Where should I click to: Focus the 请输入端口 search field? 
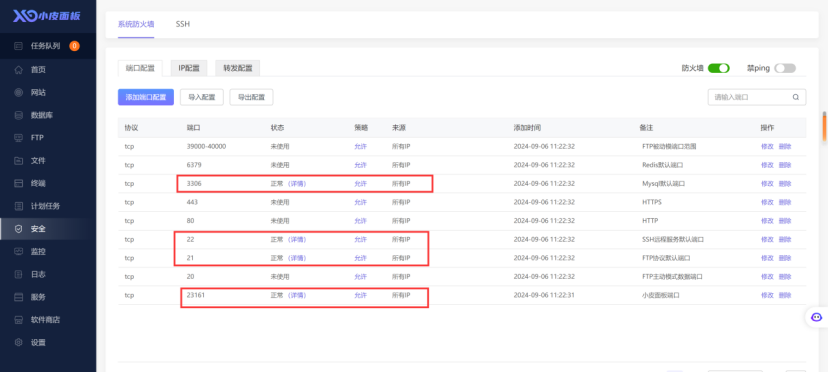click(757, 97)
